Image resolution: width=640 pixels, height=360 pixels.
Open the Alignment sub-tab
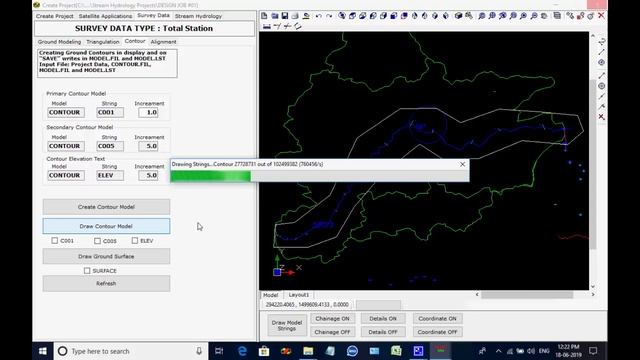tap(163, 42)
